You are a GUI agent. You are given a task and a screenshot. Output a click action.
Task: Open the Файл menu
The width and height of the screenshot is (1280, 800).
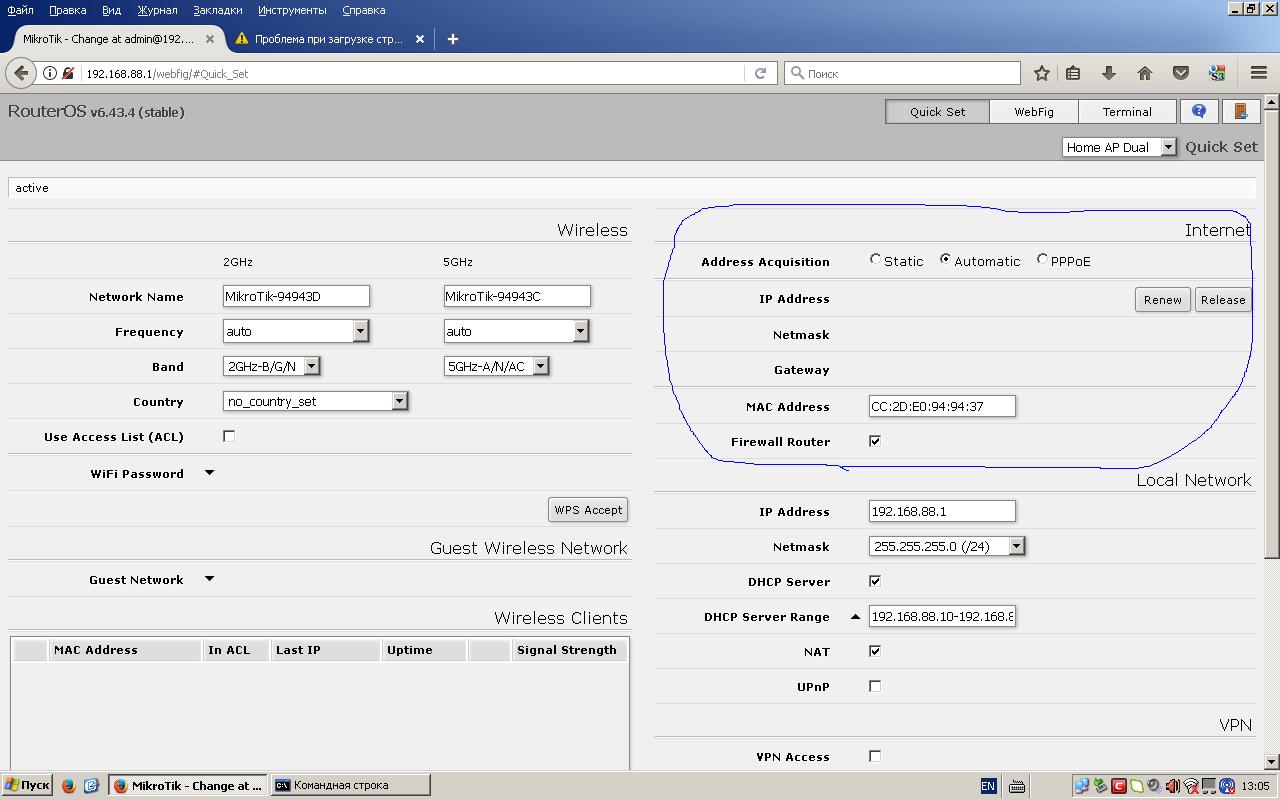click(x=20, y=10)
